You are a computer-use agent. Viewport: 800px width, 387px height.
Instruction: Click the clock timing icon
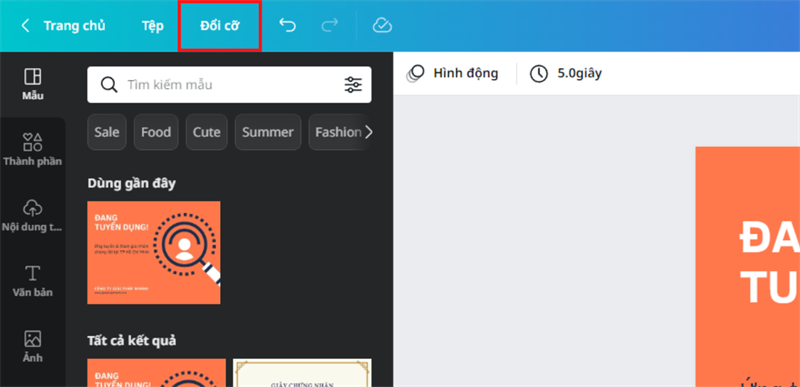tap(539, 73)
